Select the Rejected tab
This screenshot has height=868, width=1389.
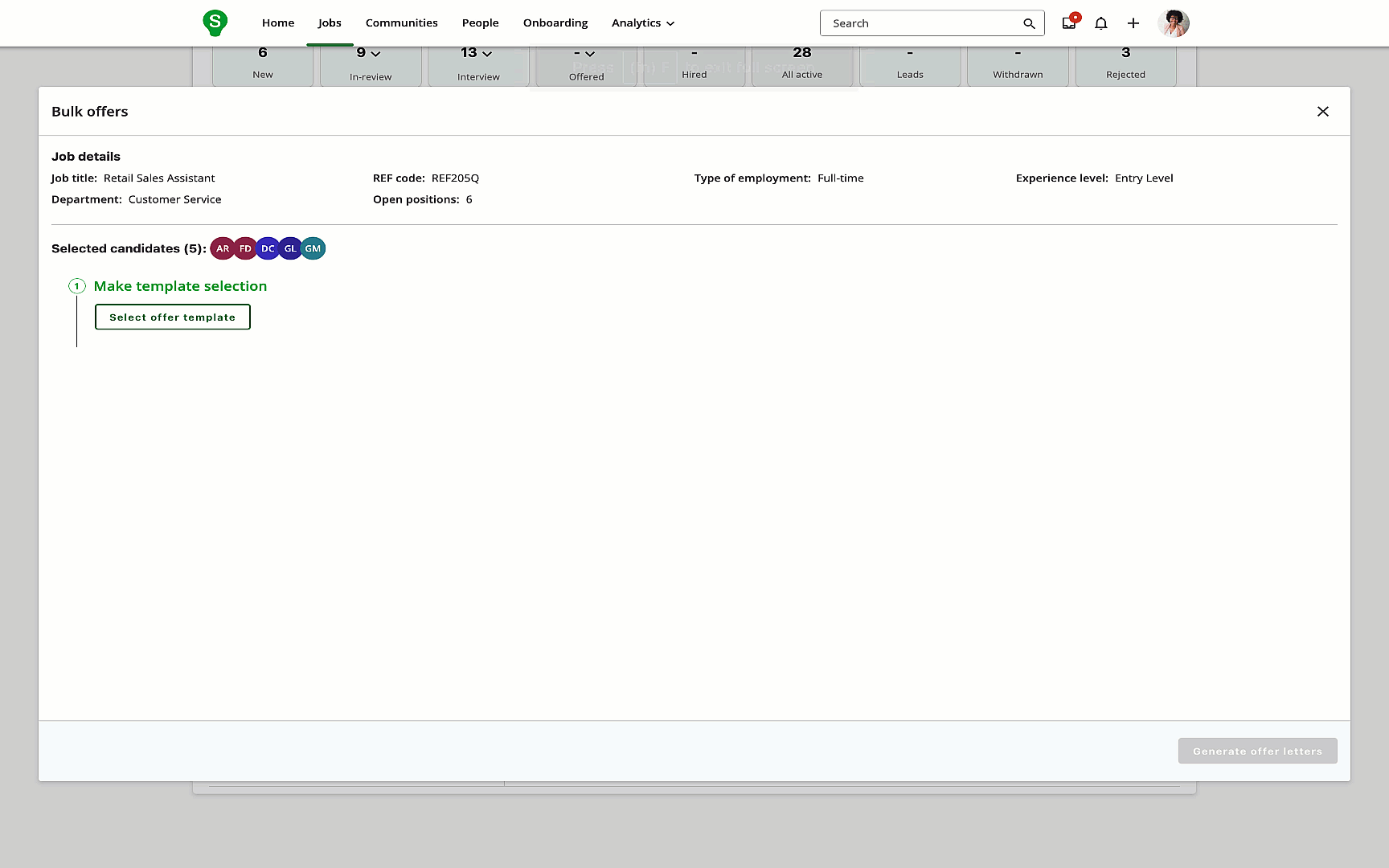pyautogui.click(x=1125, y=64)
